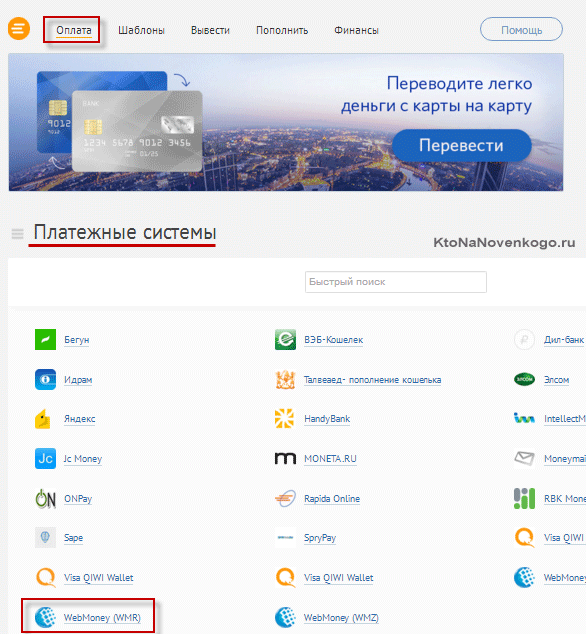
Task: Open the Финансы tab
Action: coord(356,30)
